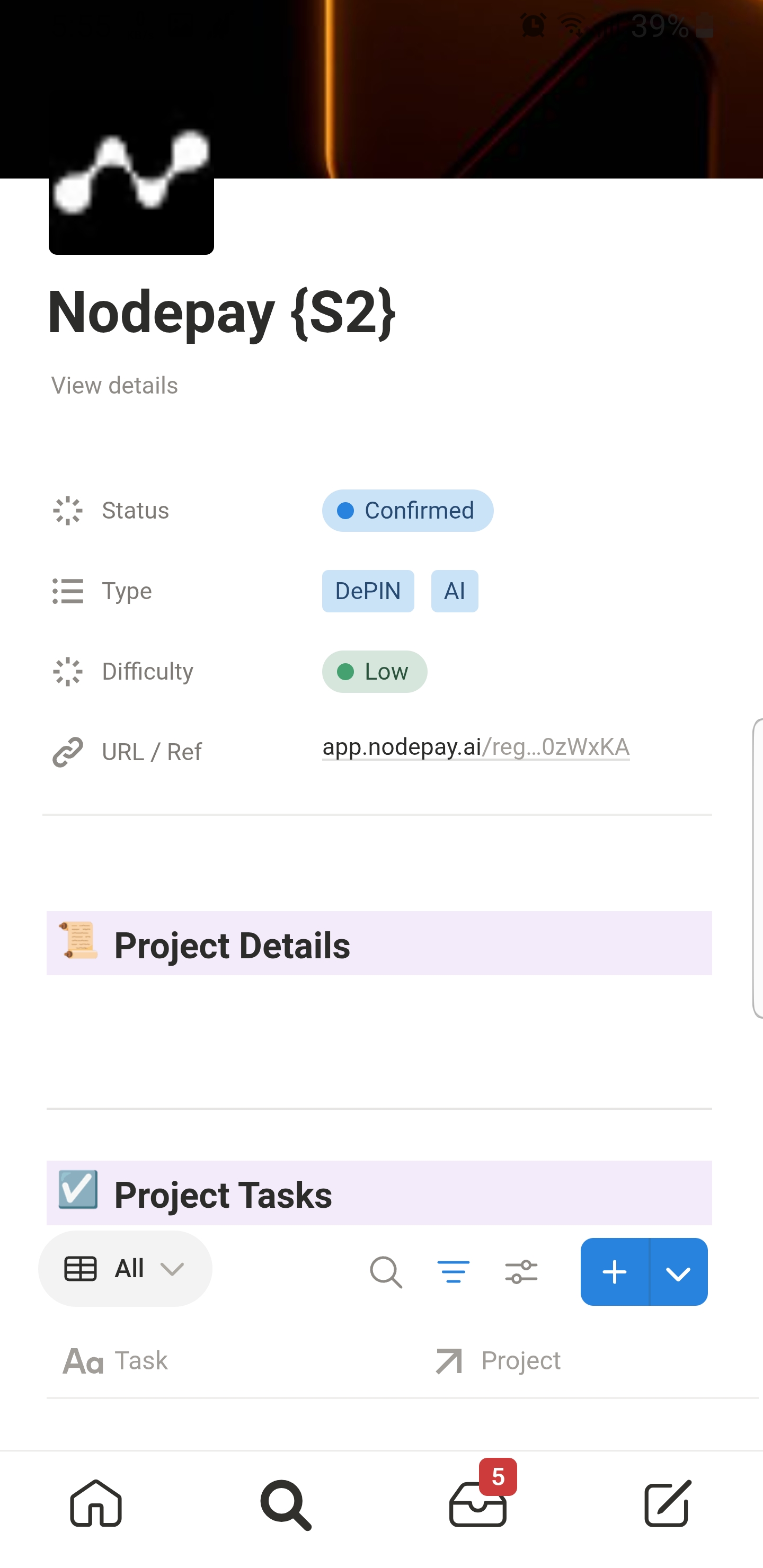The image size is (763, 1568).
Task: Open the app.nodepay.ai link
Action: pyautogui.click(x=476, y=747)
